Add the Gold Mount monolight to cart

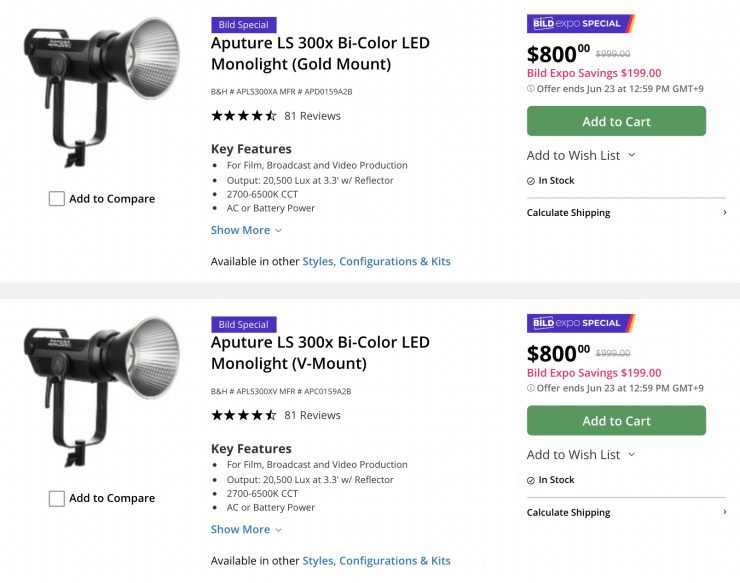pyautogui.click(x=616, y=122)
